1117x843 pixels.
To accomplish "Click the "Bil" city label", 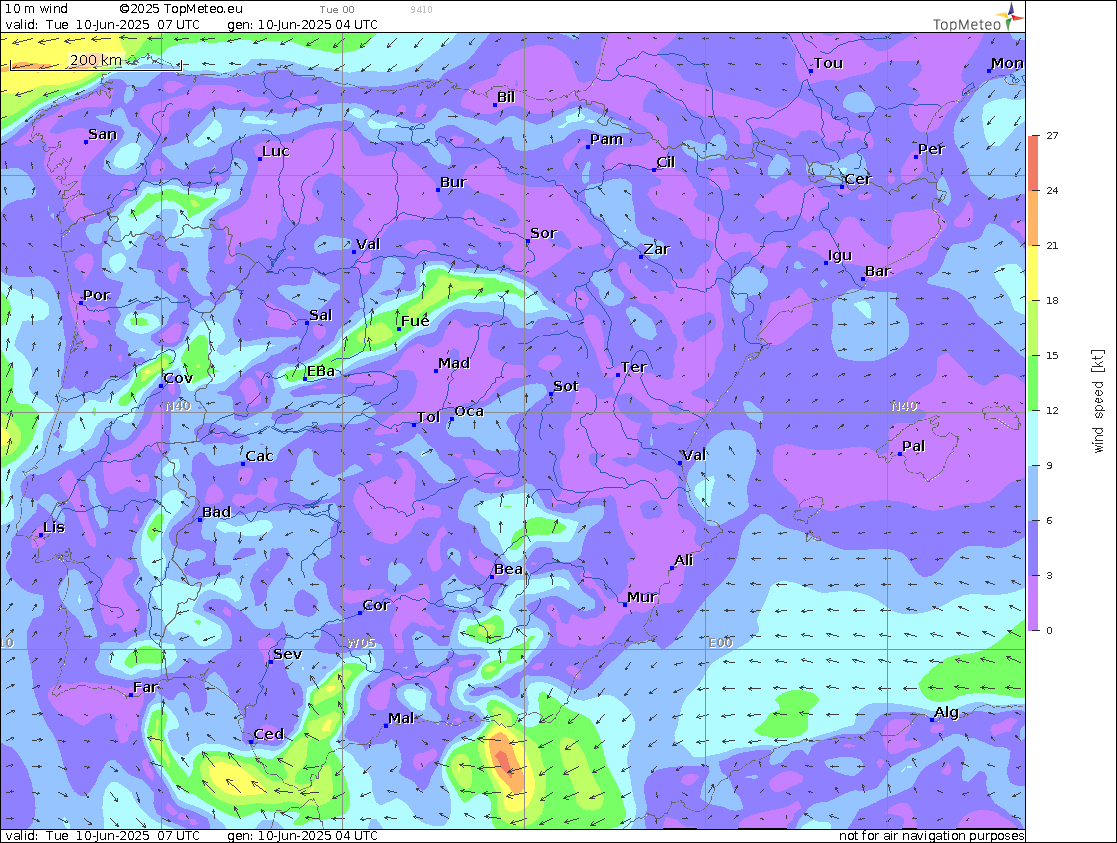I will pyautogui.click(x=505, y=97).
